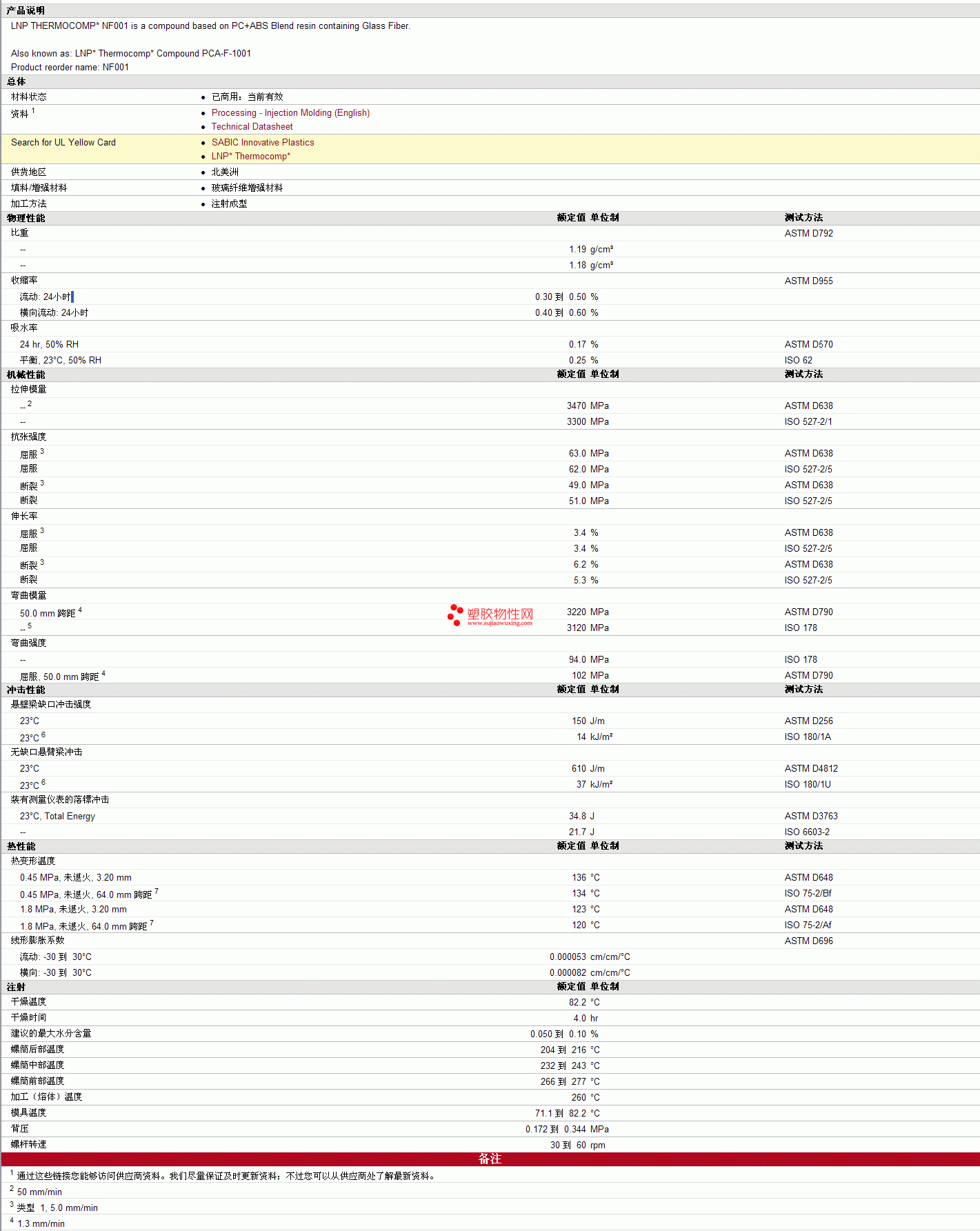The height and width of the screenshot is (1231, 980).
Task: Click the '产品说明' section header
Action: click(x=26, y=11)
